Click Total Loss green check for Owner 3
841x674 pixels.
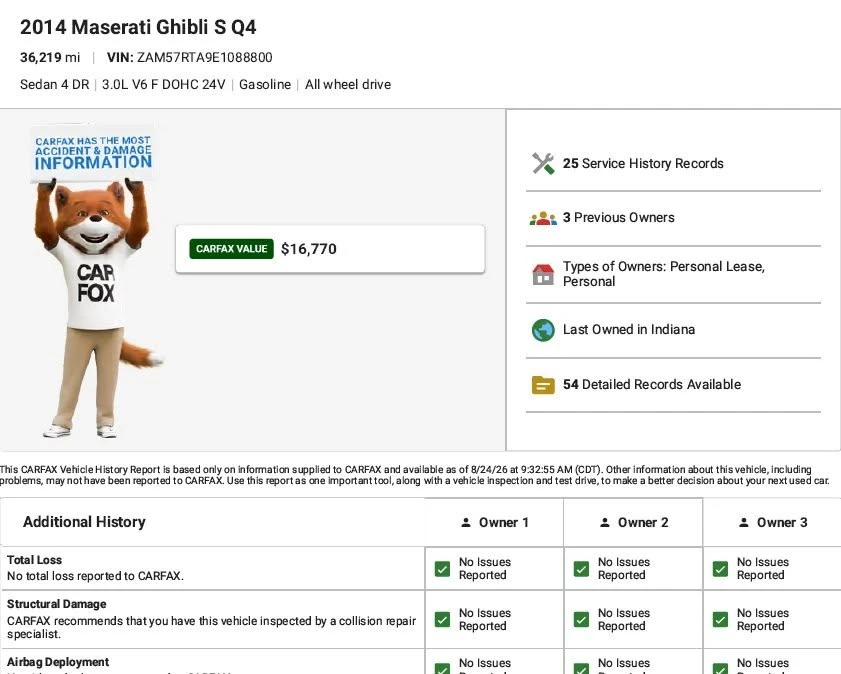coord(720,569)
